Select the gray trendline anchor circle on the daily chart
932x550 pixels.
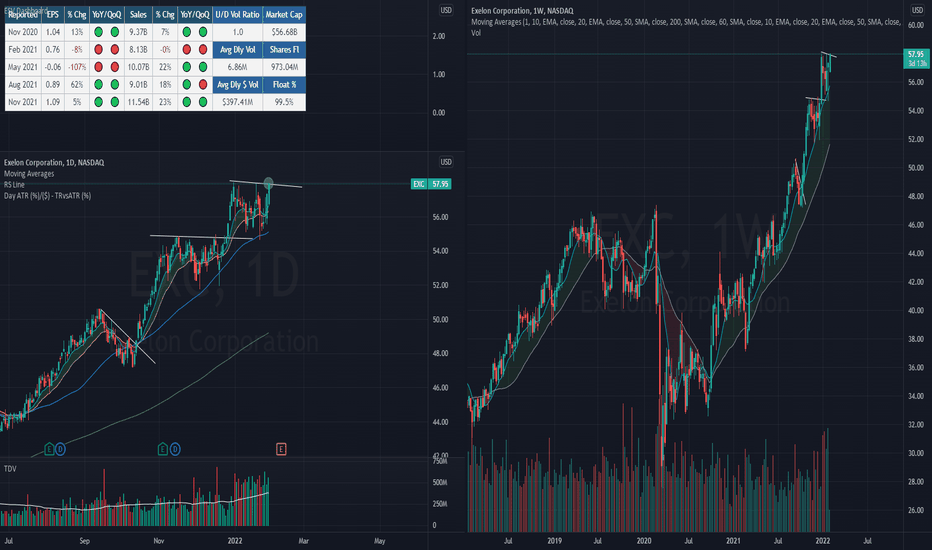[269, 183]
